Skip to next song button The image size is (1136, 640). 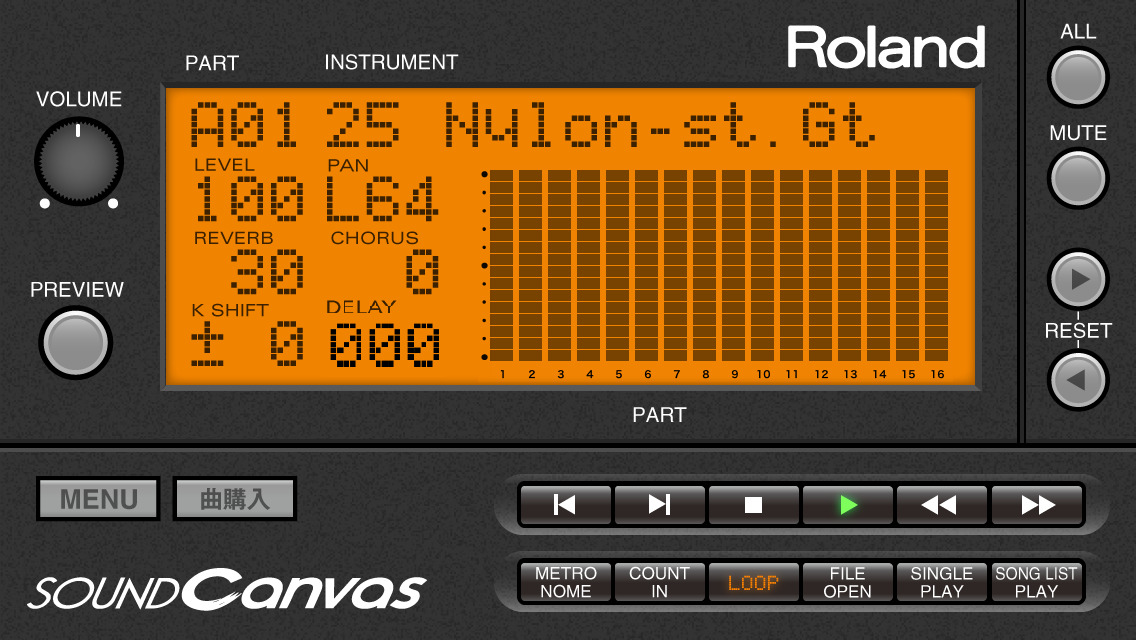[659, 505]
